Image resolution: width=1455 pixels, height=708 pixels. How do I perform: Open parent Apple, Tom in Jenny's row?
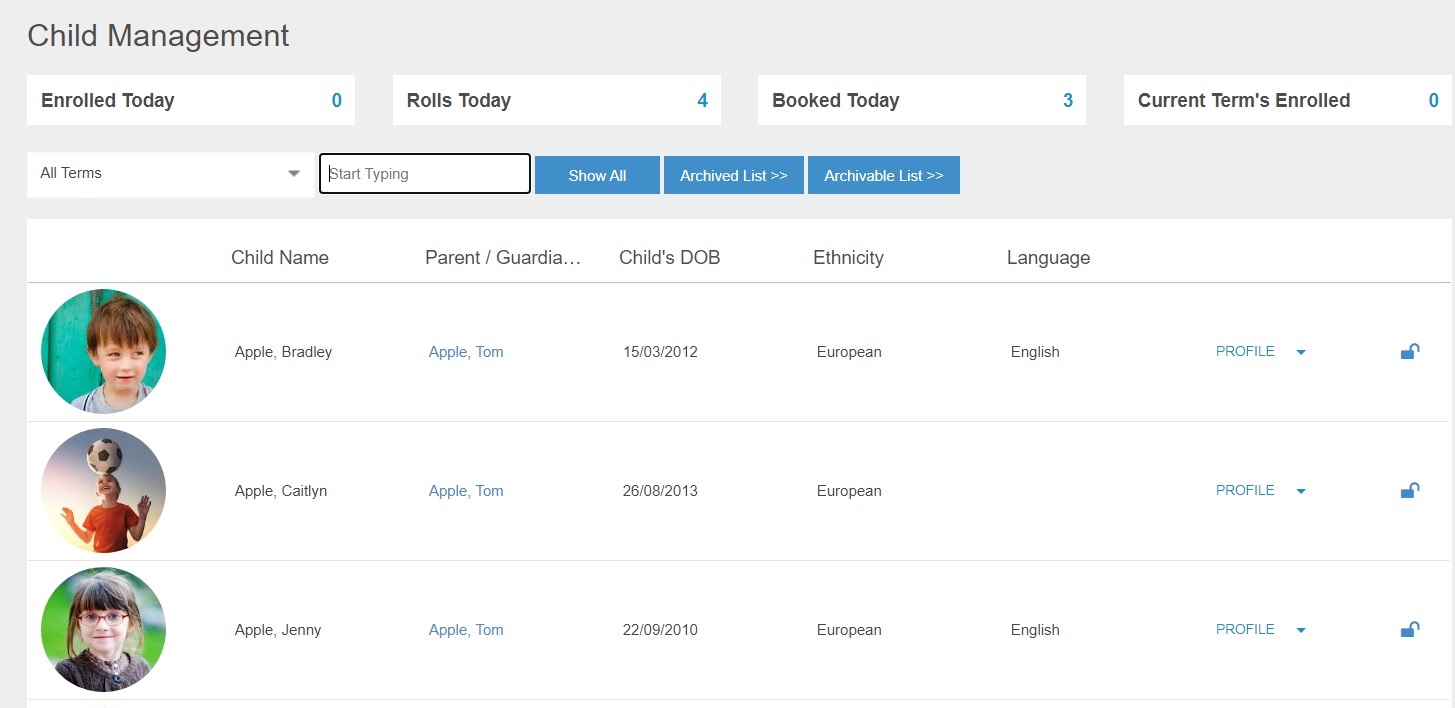click(466, 630)
